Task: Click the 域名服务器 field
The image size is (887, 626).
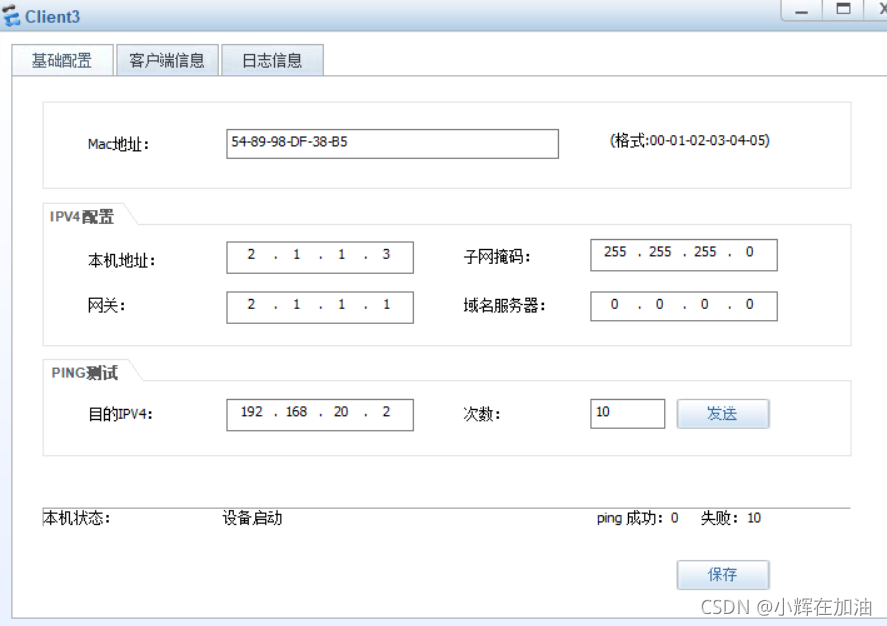Action: click(683, 306)
